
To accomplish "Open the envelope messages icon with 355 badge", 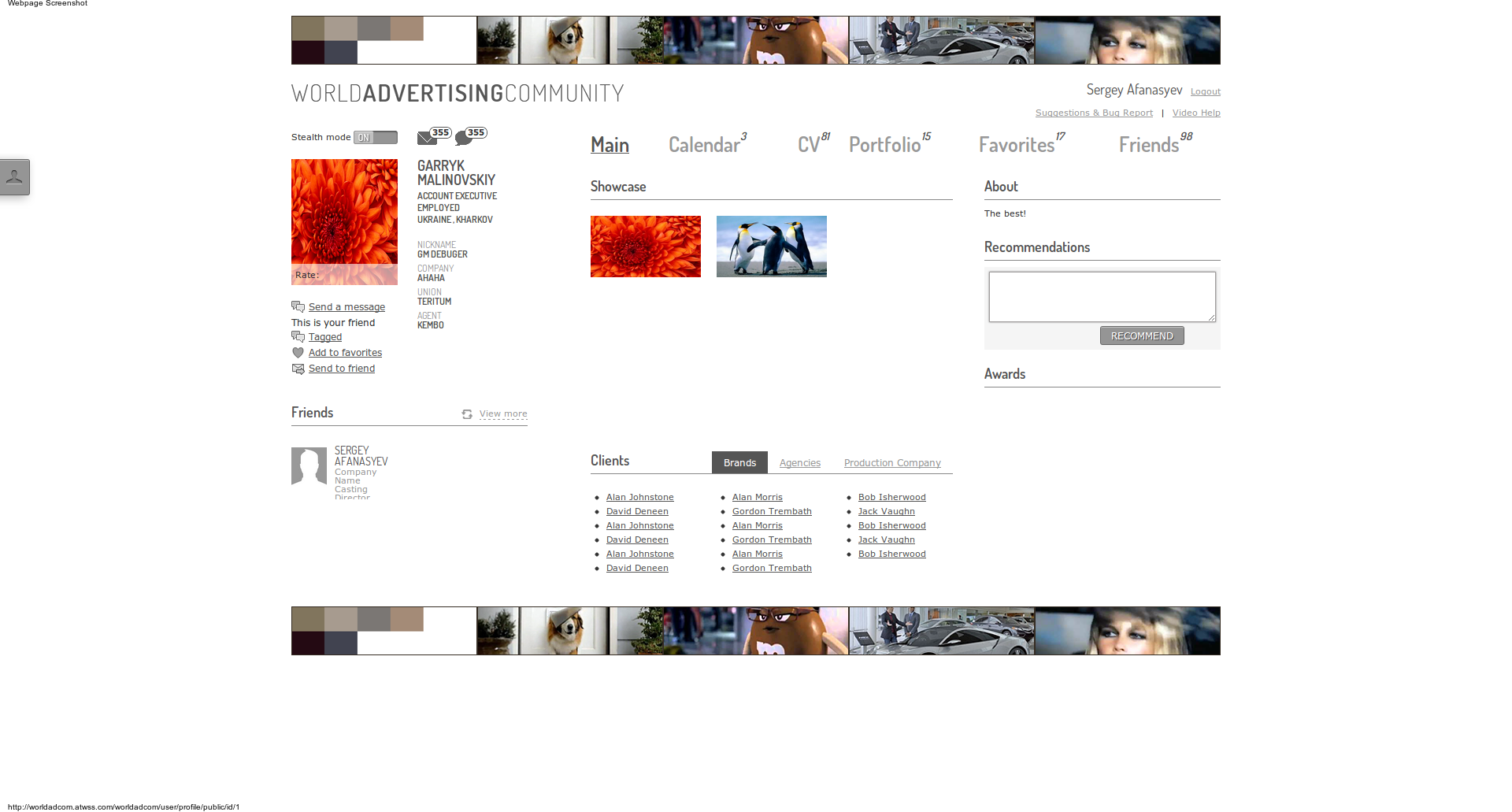I will click(434, 136).
